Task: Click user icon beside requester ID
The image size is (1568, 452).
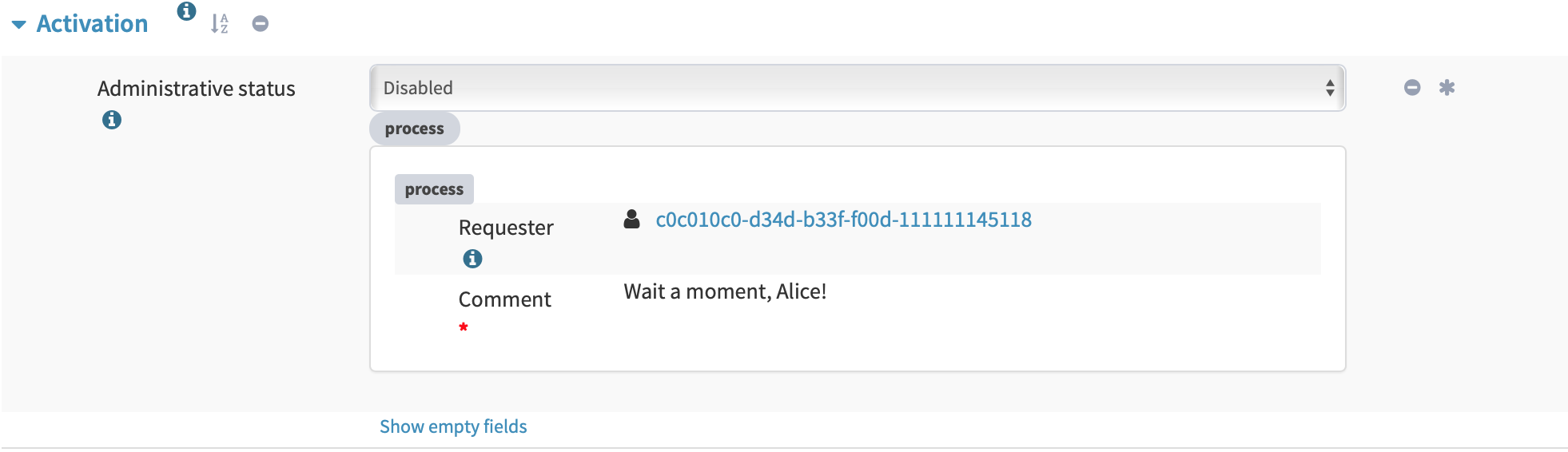Action: click(631, 220)
